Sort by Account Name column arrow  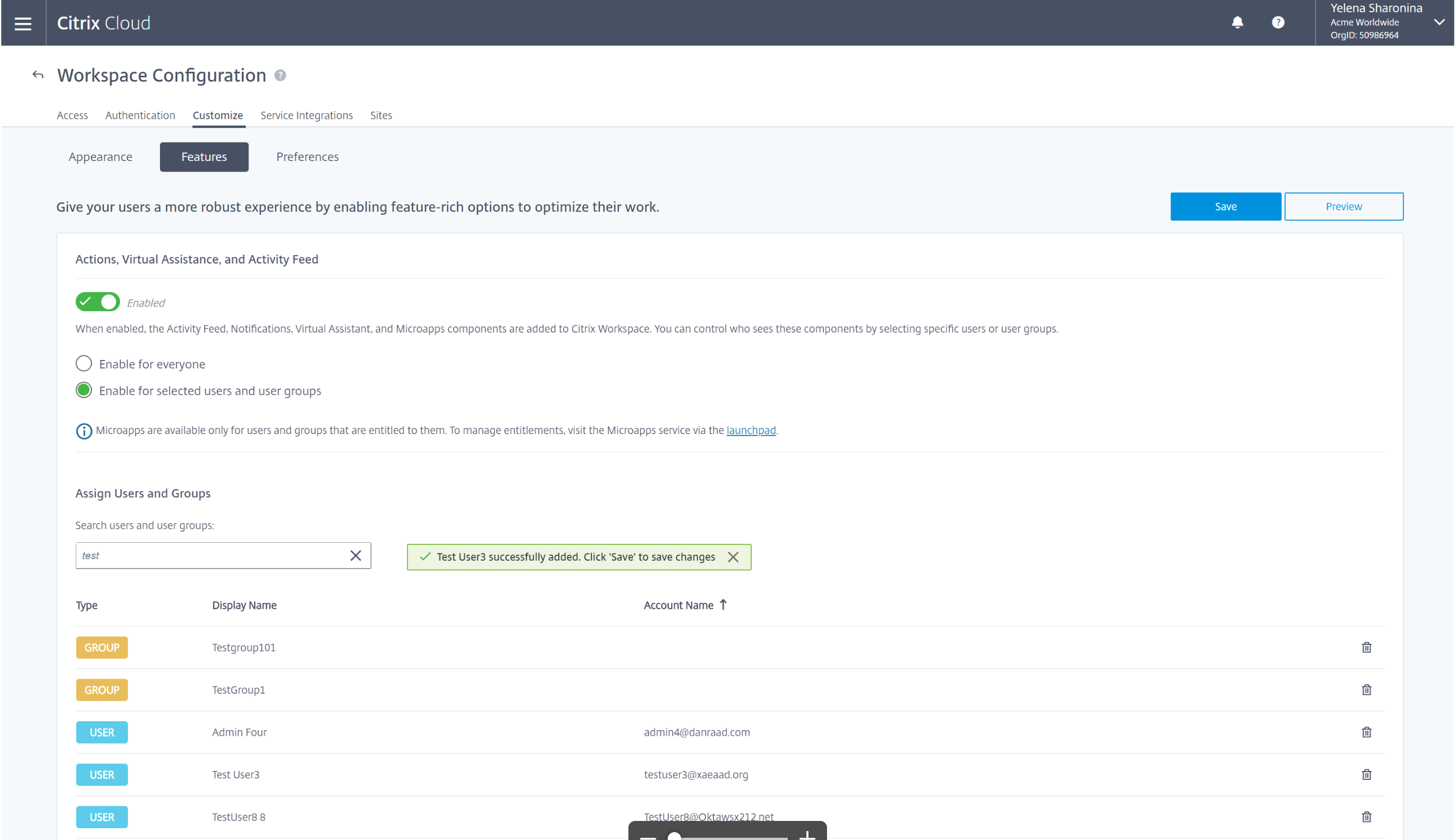coord(723,604)
